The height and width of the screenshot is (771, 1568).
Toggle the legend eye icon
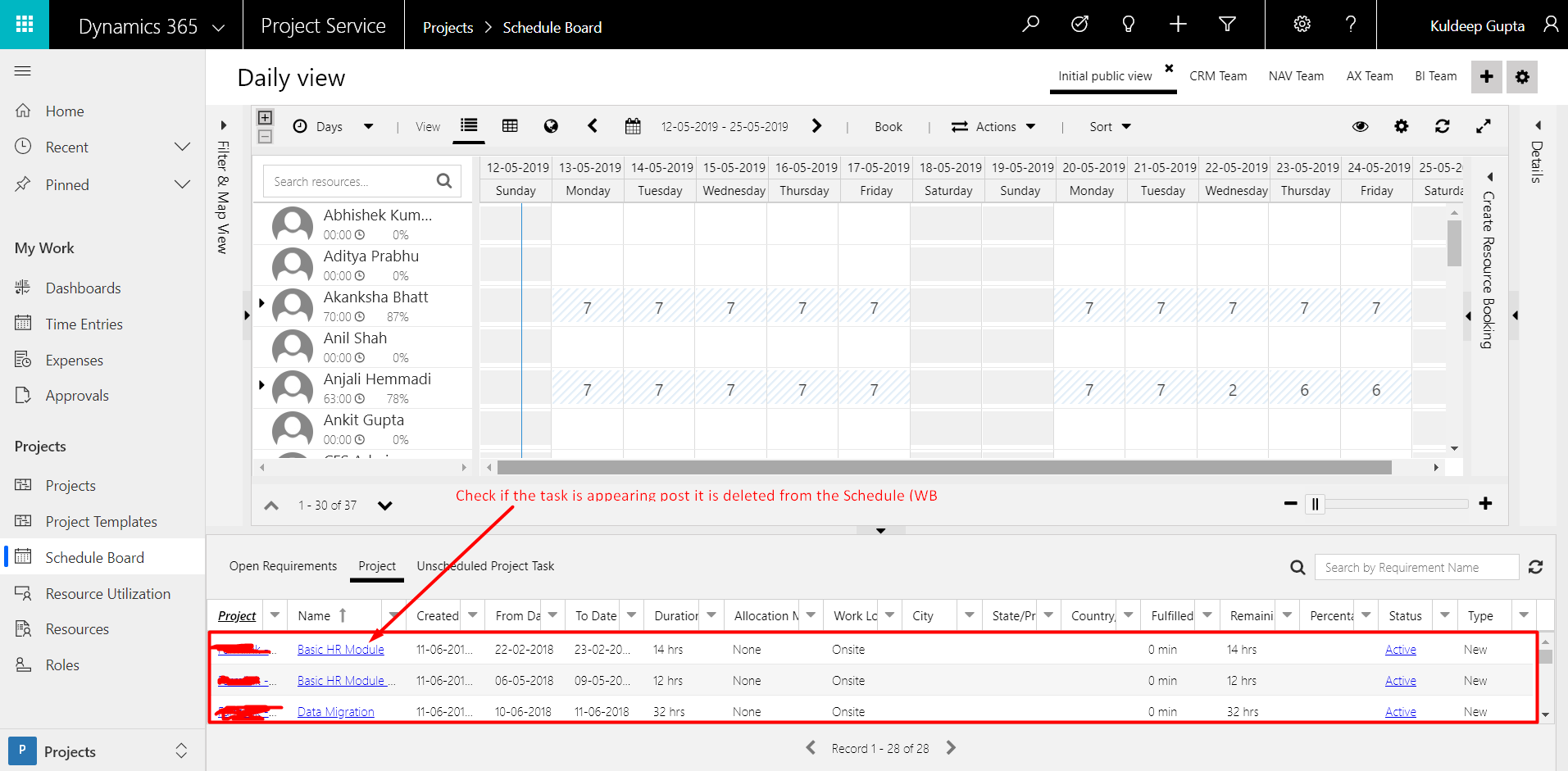click(x=1361, y=126)
